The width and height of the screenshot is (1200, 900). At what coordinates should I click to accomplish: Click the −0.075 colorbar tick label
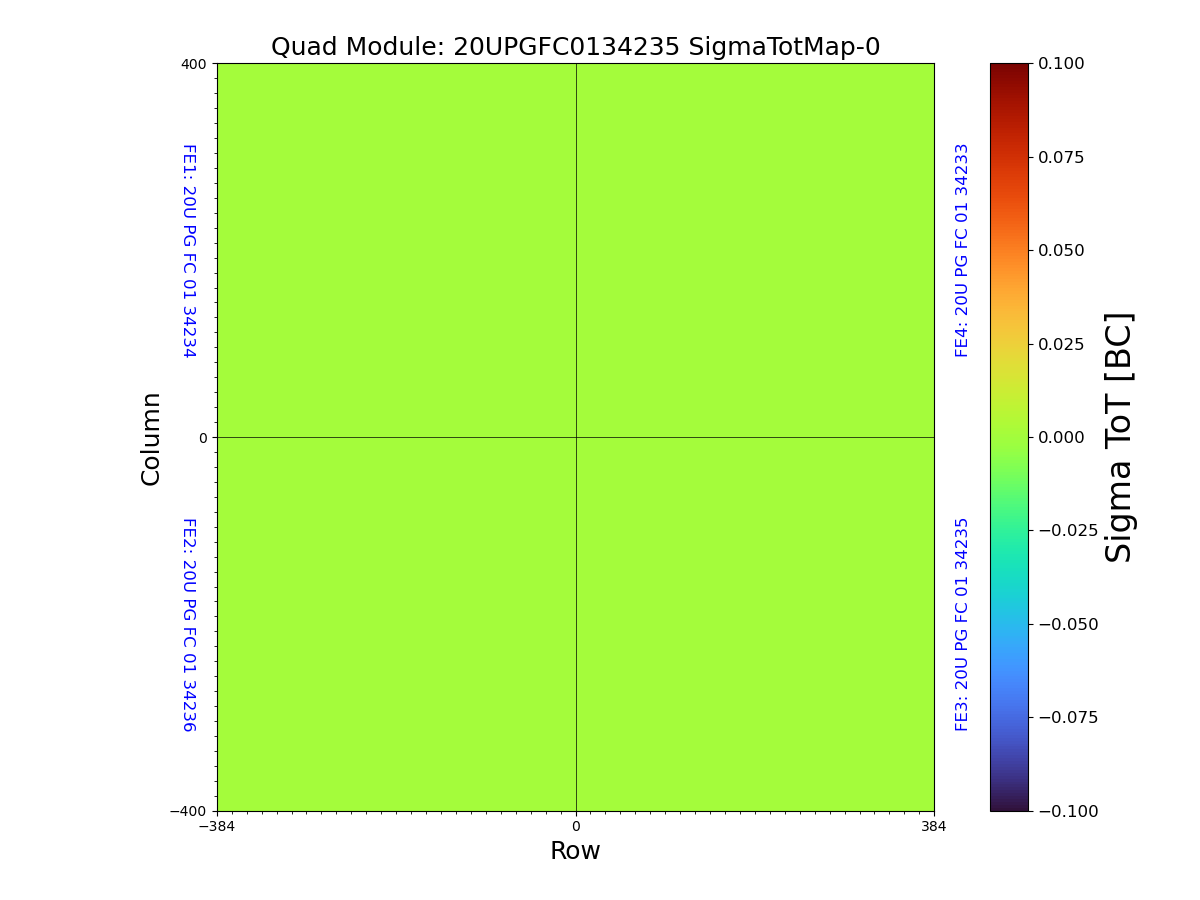1064,717
